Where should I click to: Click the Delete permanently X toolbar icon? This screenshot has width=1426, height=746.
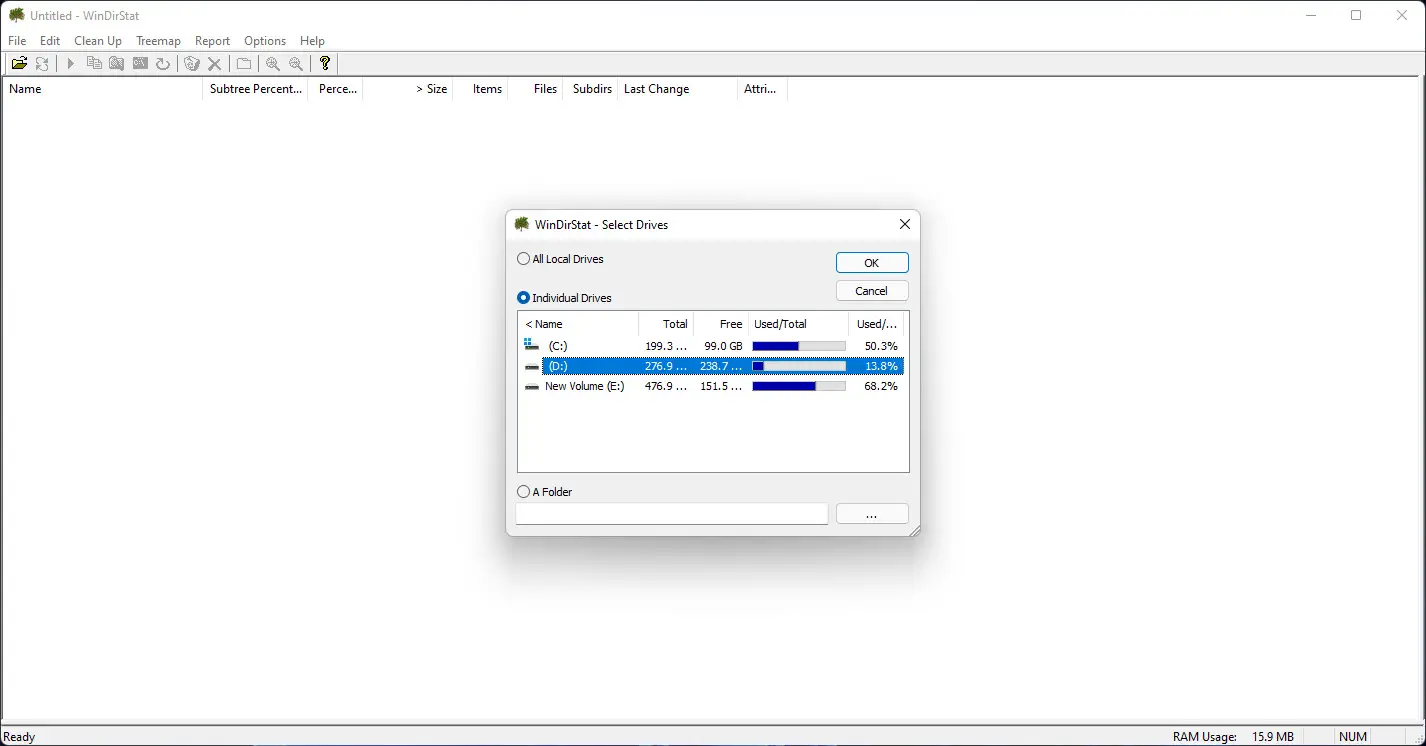tap(214, 64)
